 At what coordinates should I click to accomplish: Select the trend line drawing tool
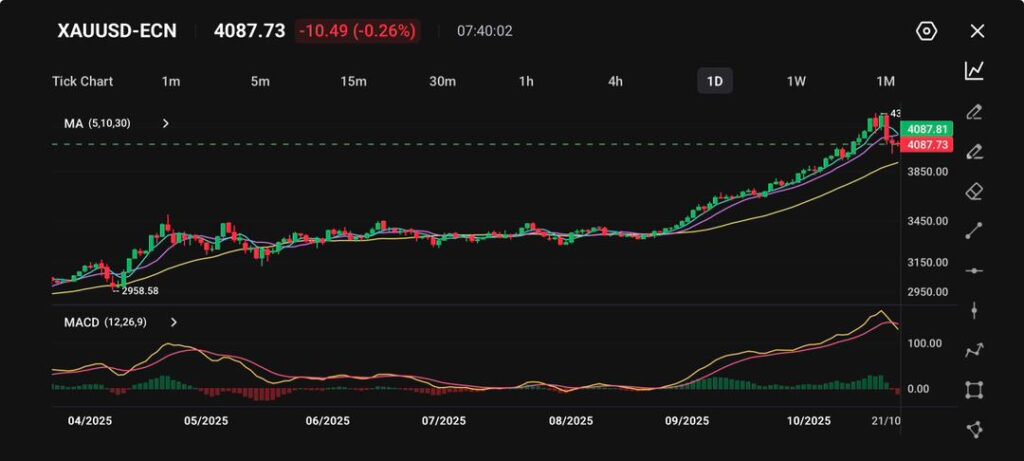click(x=975, y=231)
